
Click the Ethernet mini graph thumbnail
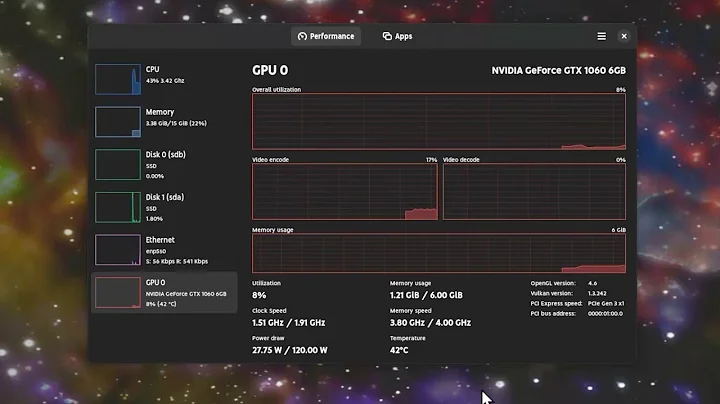click(118, 250)
